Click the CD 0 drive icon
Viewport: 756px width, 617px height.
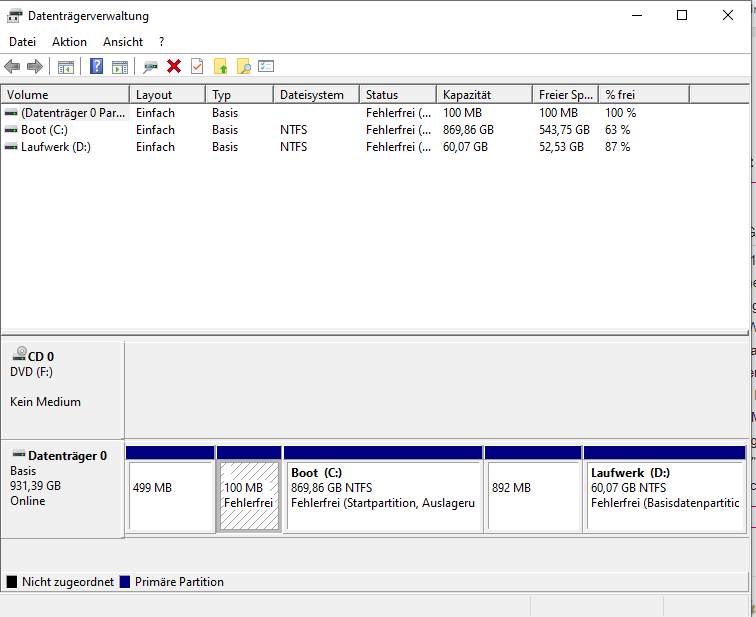coord(19,353)
